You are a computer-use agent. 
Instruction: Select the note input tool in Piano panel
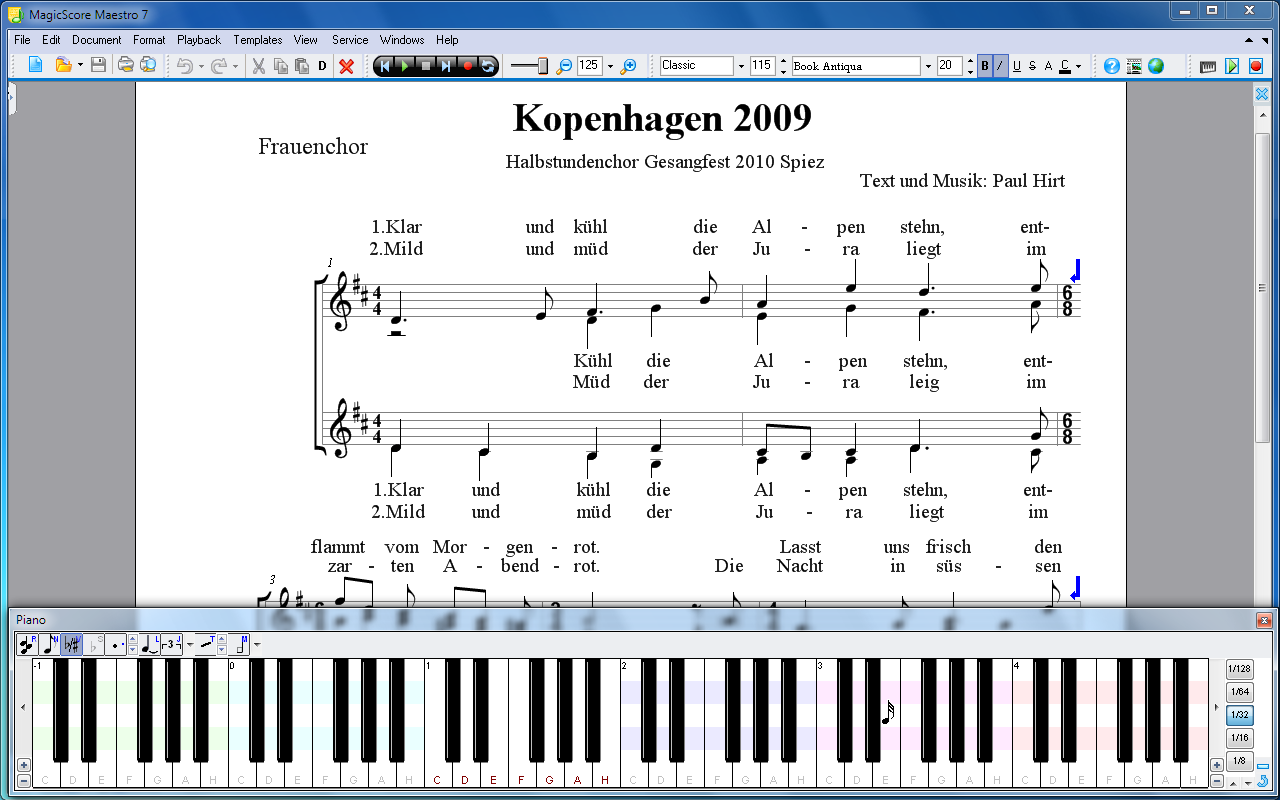click(49, 644)
